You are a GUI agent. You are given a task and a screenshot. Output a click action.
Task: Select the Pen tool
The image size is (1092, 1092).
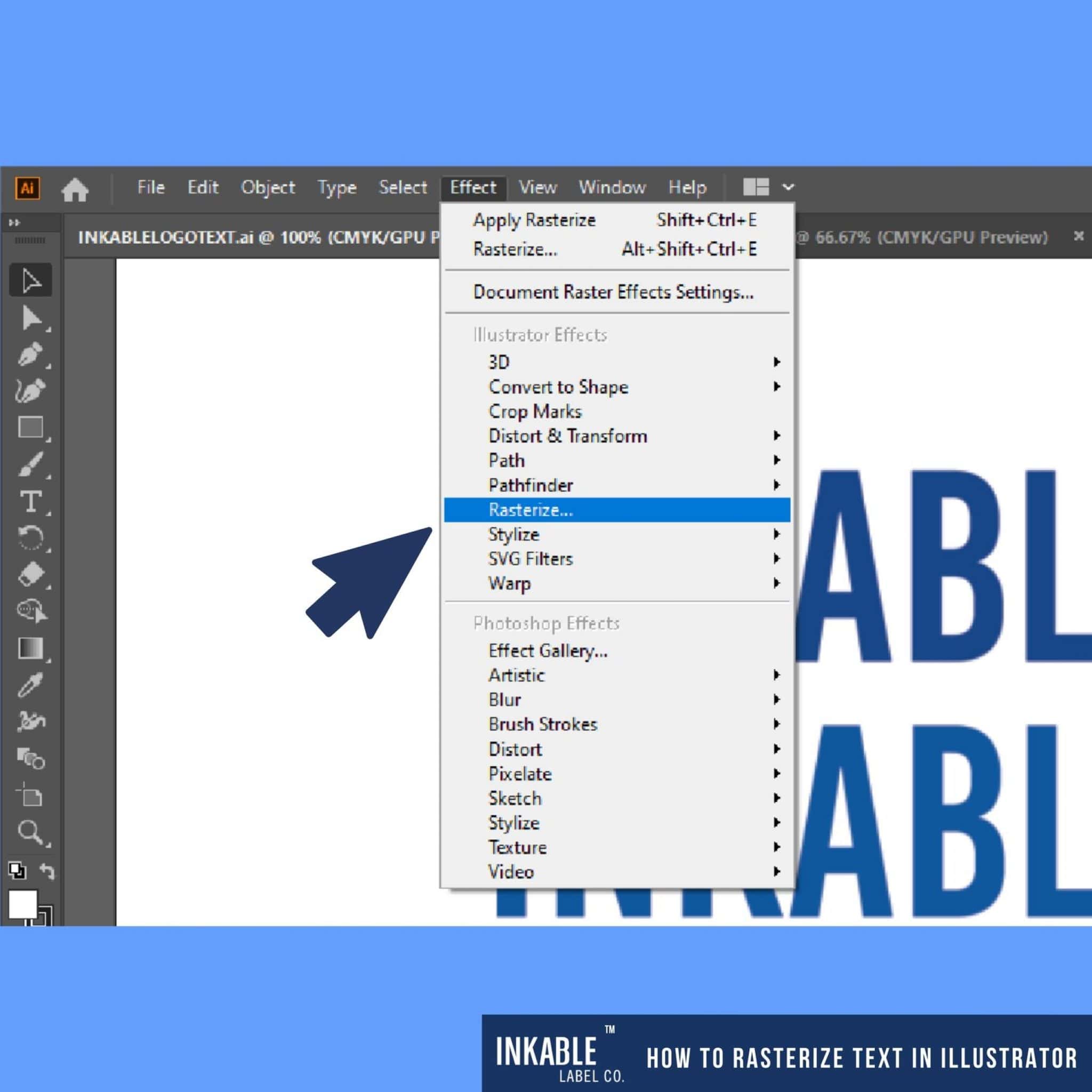[30, 355]
